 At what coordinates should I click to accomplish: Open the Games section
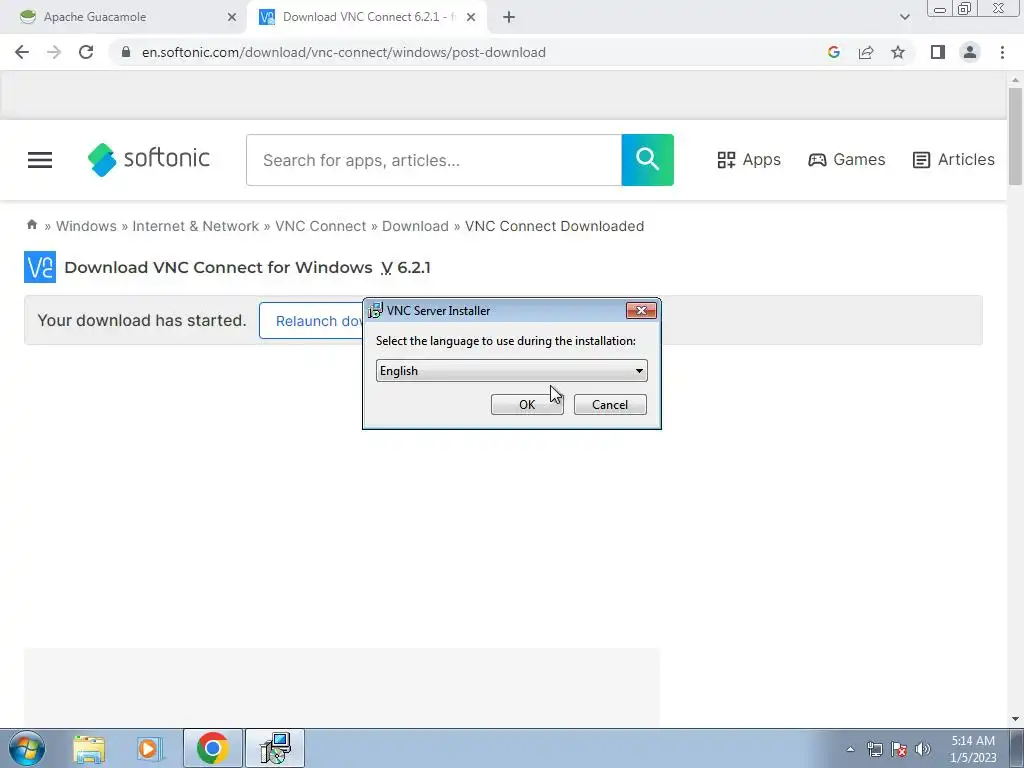pyautogui.click(x=846, y=159)
